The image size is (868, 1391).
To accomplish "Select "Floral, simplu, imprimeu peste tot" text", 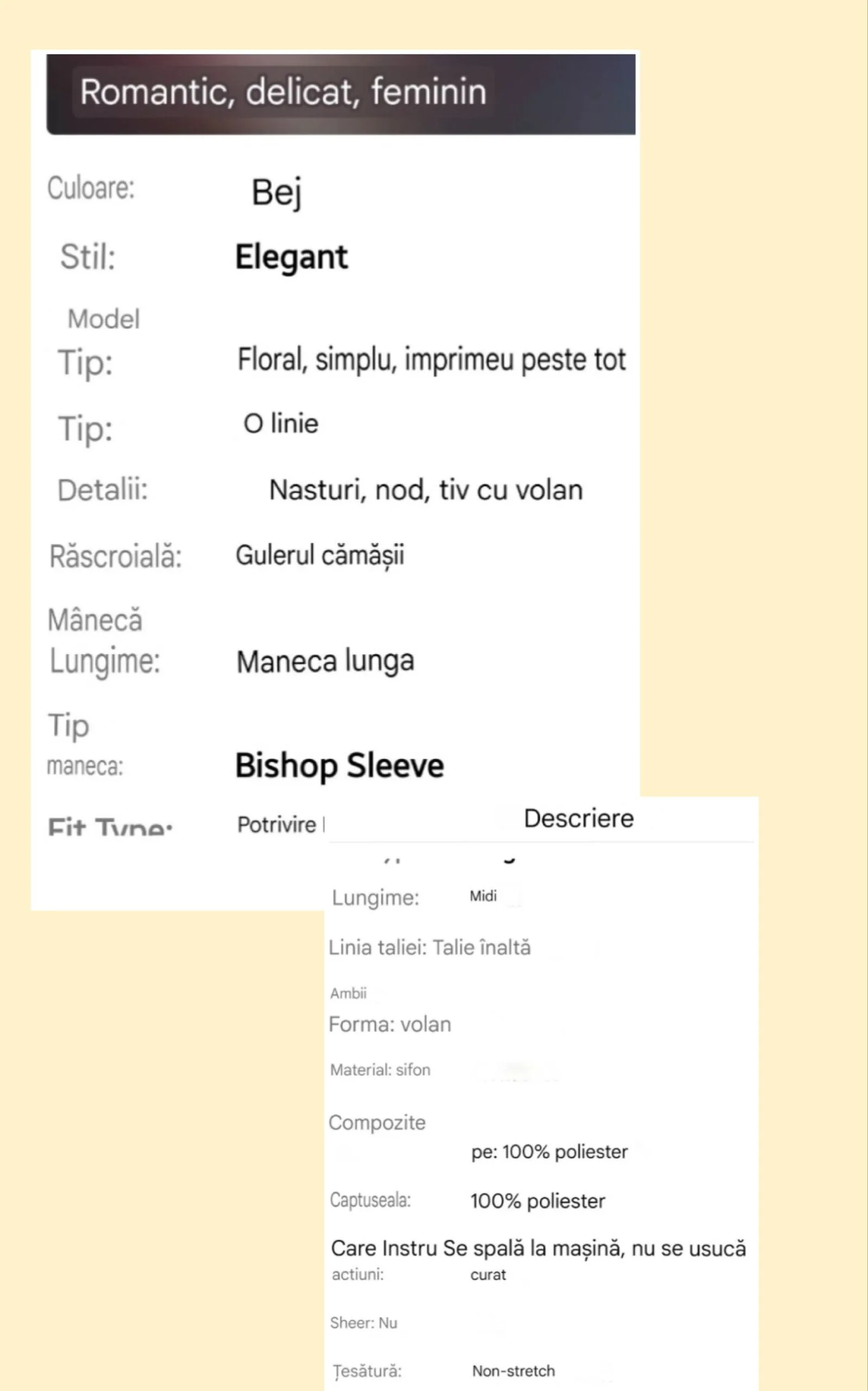I will coord(431,361).
